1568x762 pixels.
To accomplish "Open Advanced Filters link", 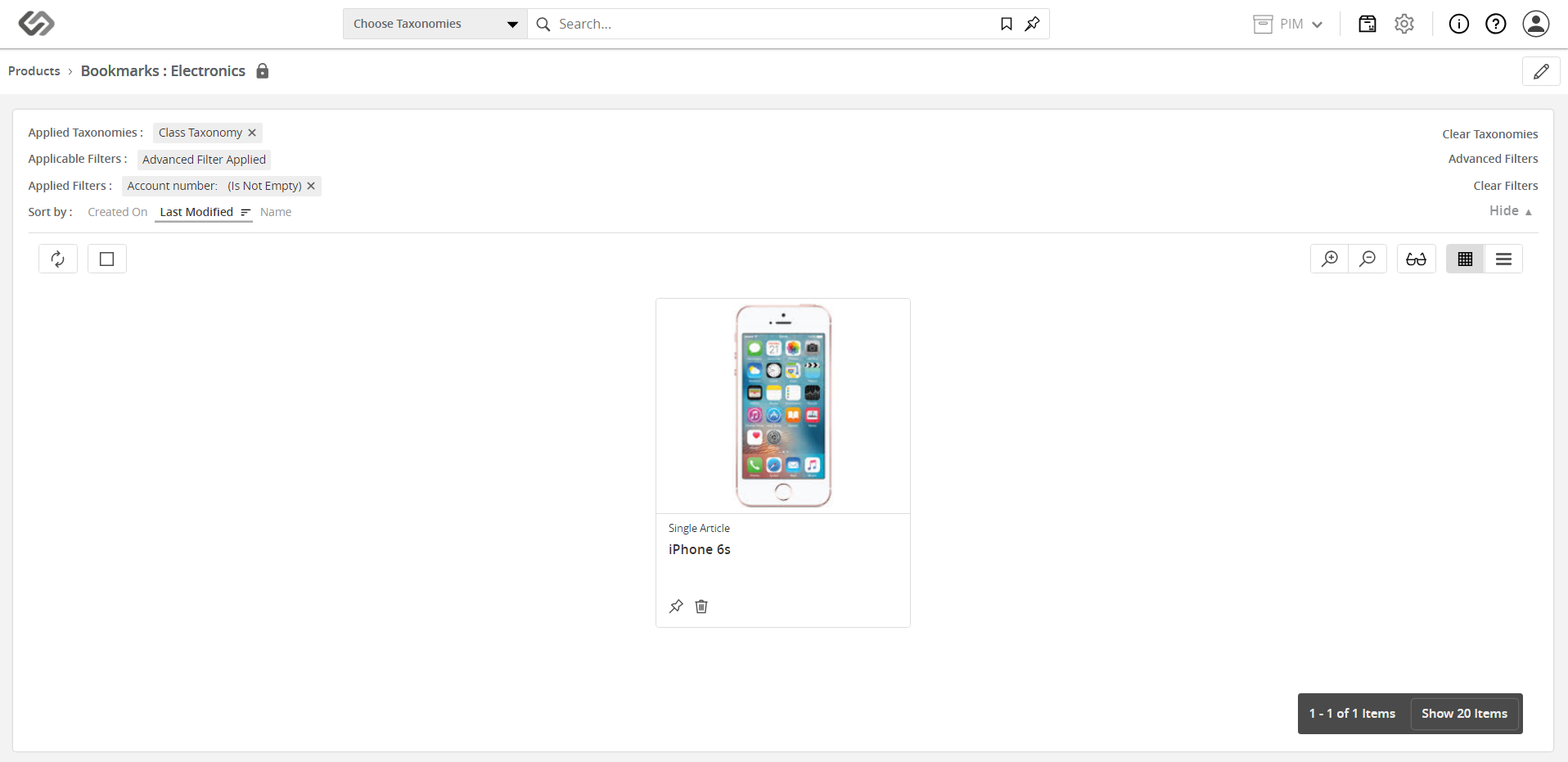I will [x=1494, y=159].
